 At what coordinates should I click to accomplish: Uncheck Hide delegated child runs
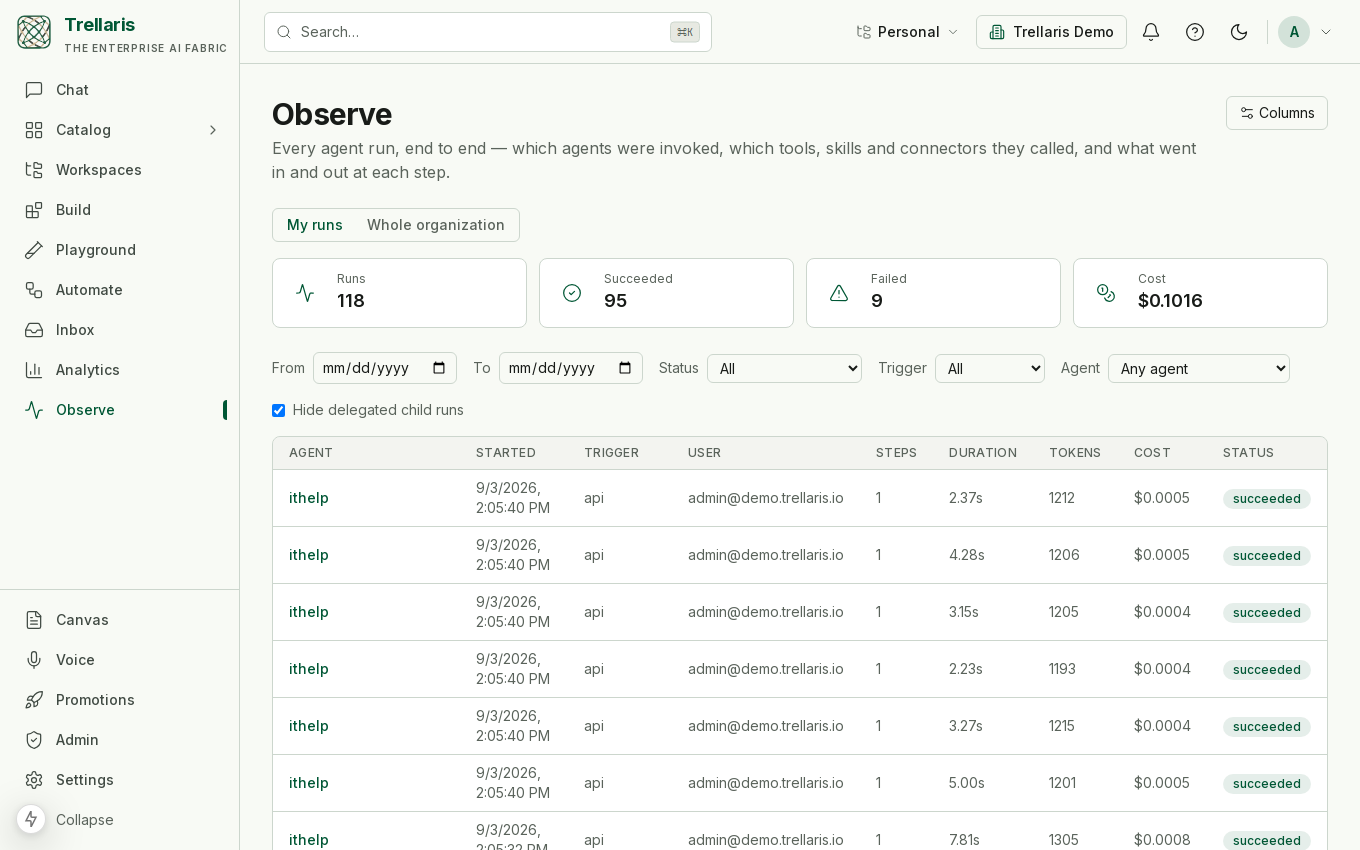click(278, 410)
